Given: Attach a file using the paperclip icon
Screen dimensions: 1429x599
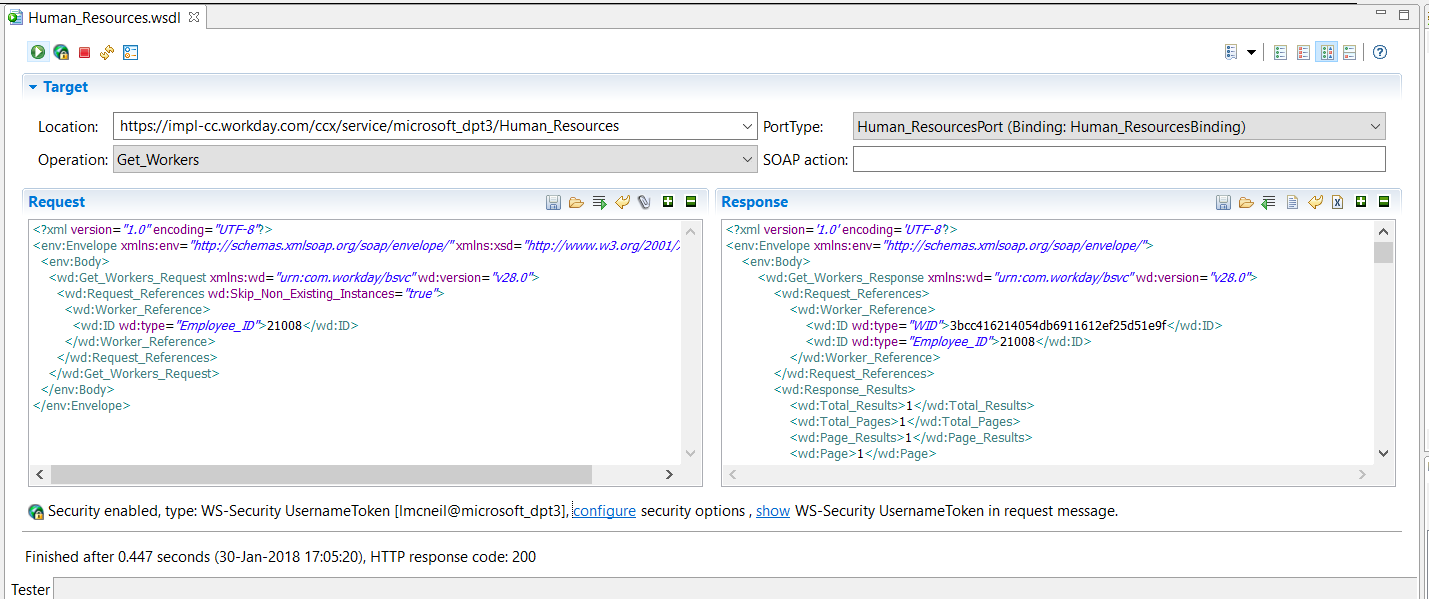Looking at the screenshot, I should tap(643, 201).
